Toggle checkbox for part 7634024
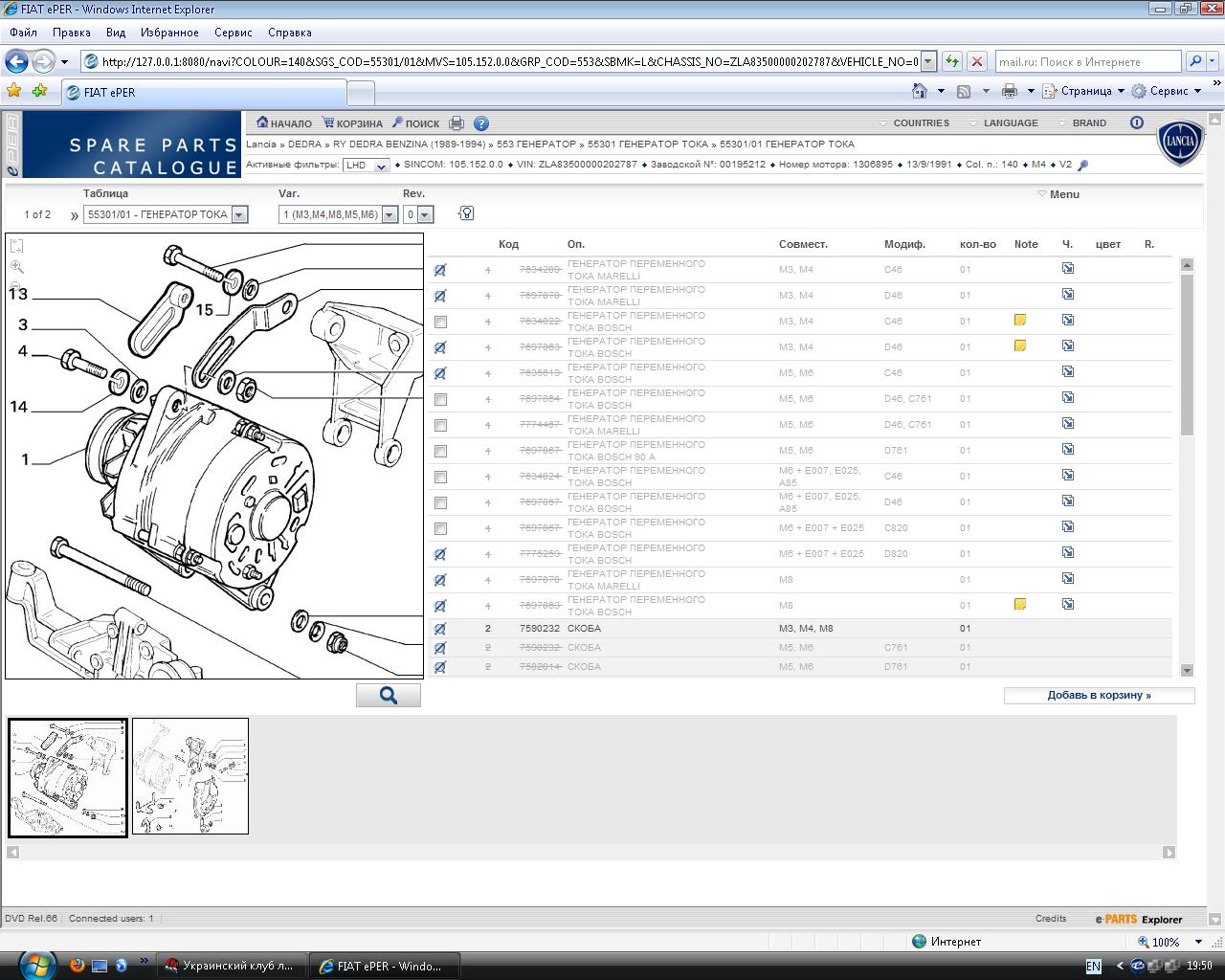The image size is (1225, 980). click(440, 478)
